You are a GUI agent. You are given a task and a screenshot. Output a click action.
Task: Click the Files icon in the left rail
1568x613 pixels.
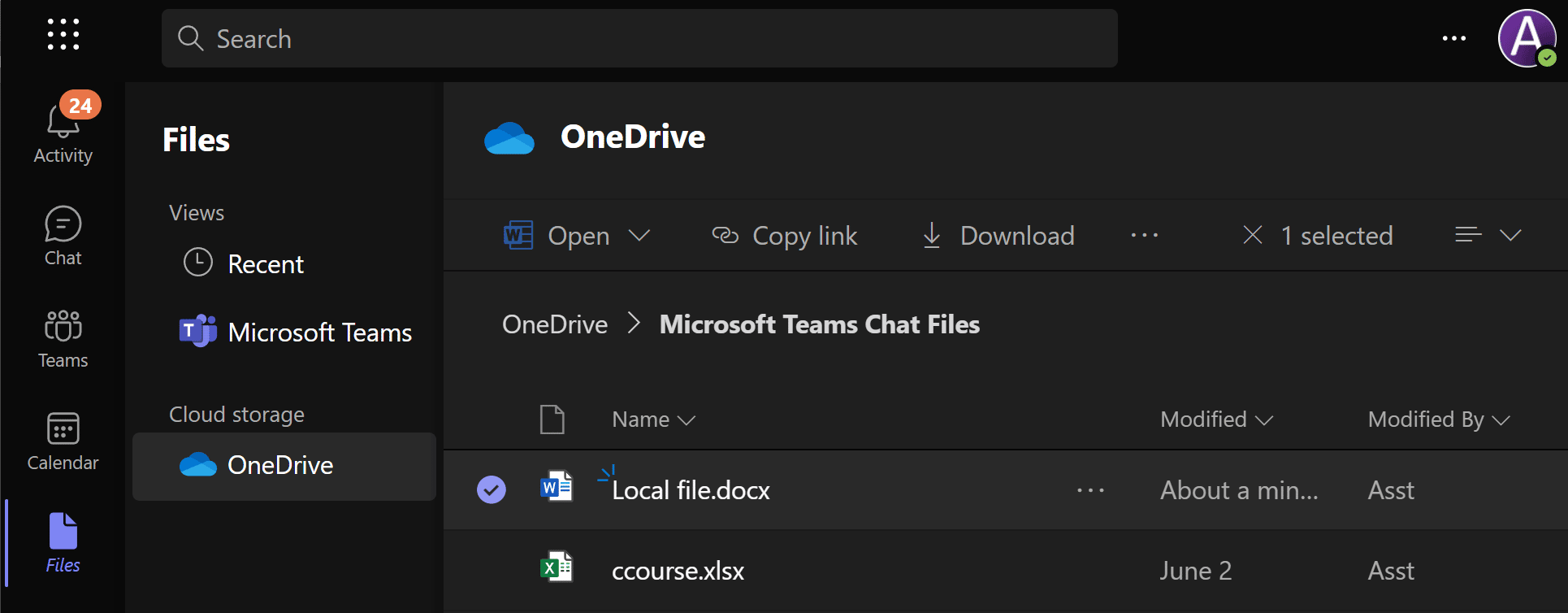[x=63, y=542]
